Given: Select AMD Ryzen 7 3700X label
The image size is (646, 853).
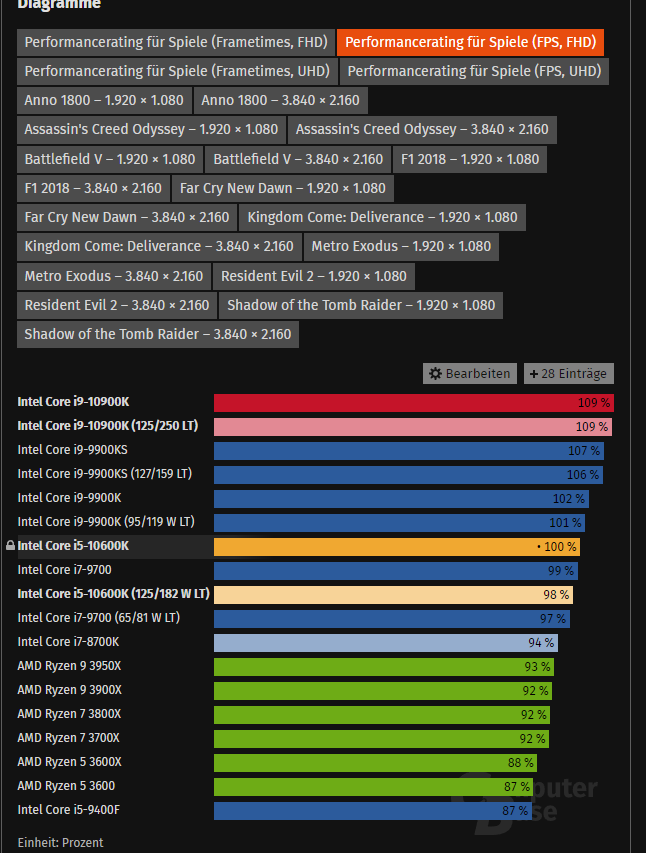Looking at the screenshot, I should (x=68, y=738).
